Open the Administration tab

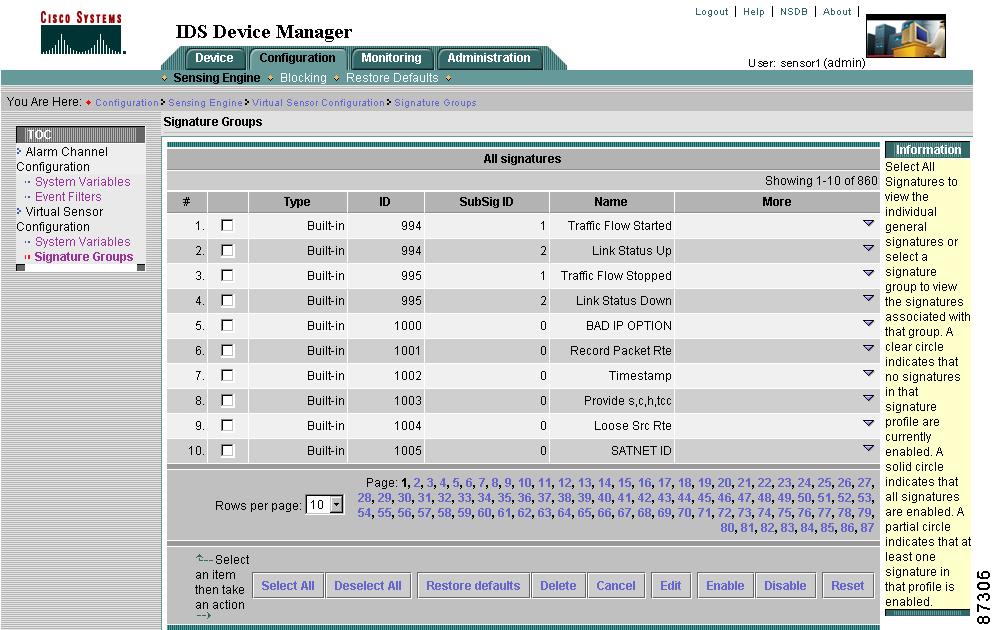coord(489,58)
